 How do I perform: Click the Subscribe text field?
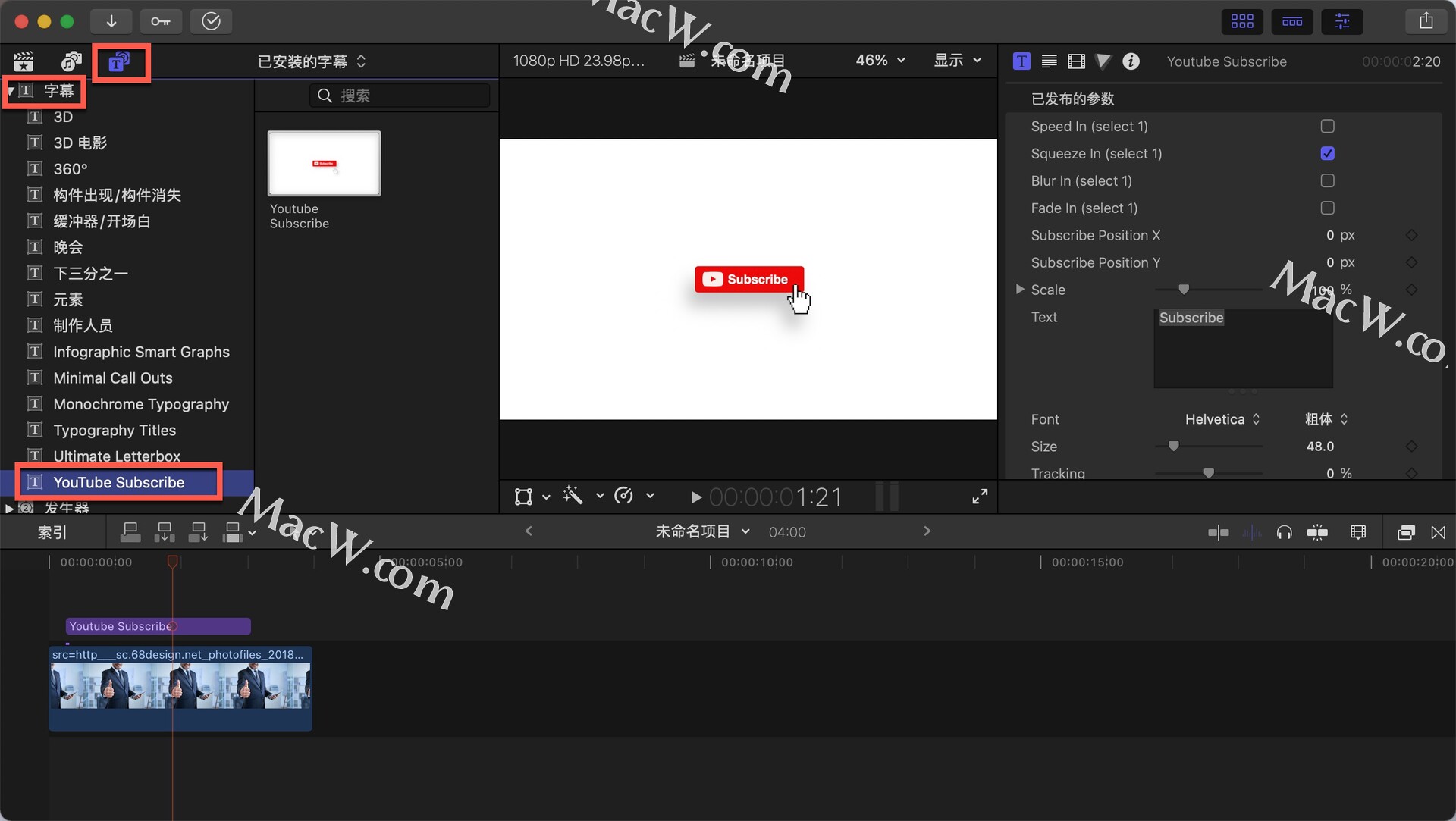(x=1243, y=349)
